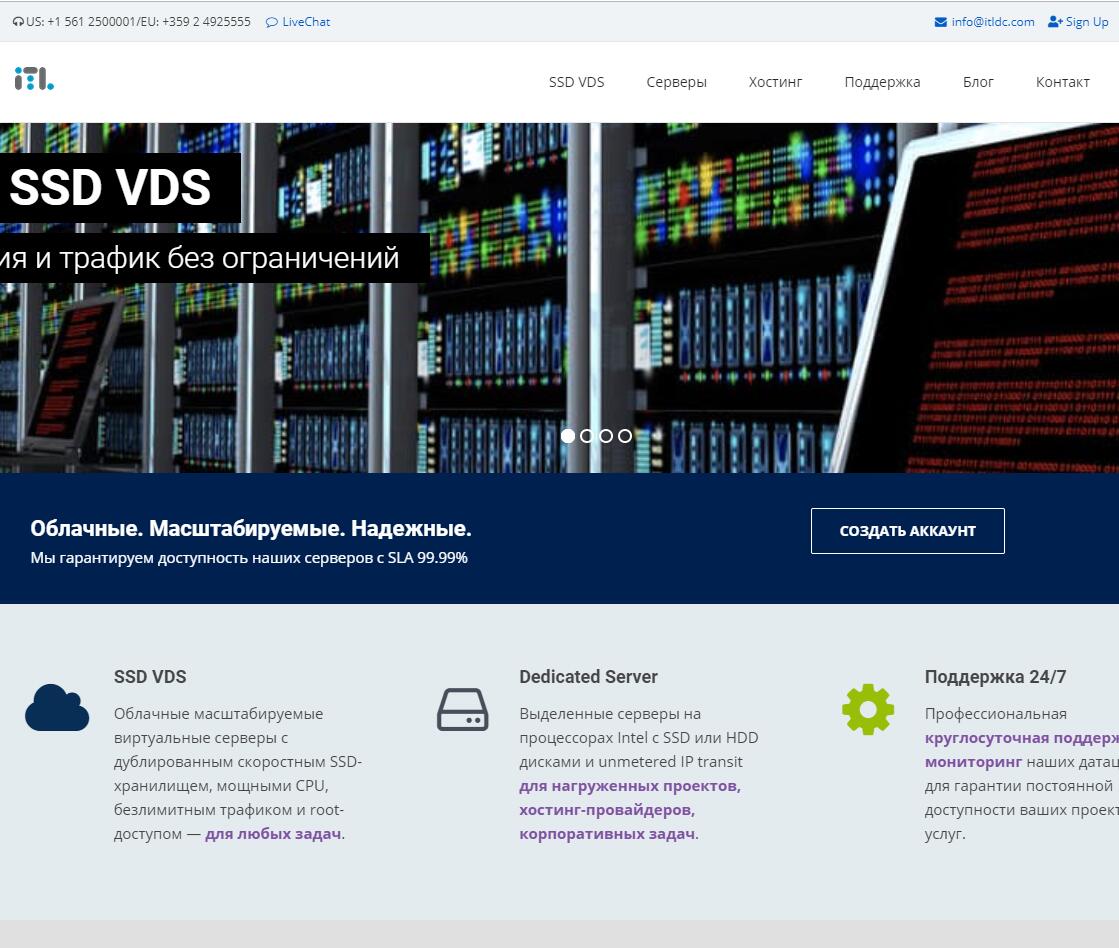Open the Поддержка navigation dropdown
This screenshot has width=1119, height=948.
click(881, 82)
